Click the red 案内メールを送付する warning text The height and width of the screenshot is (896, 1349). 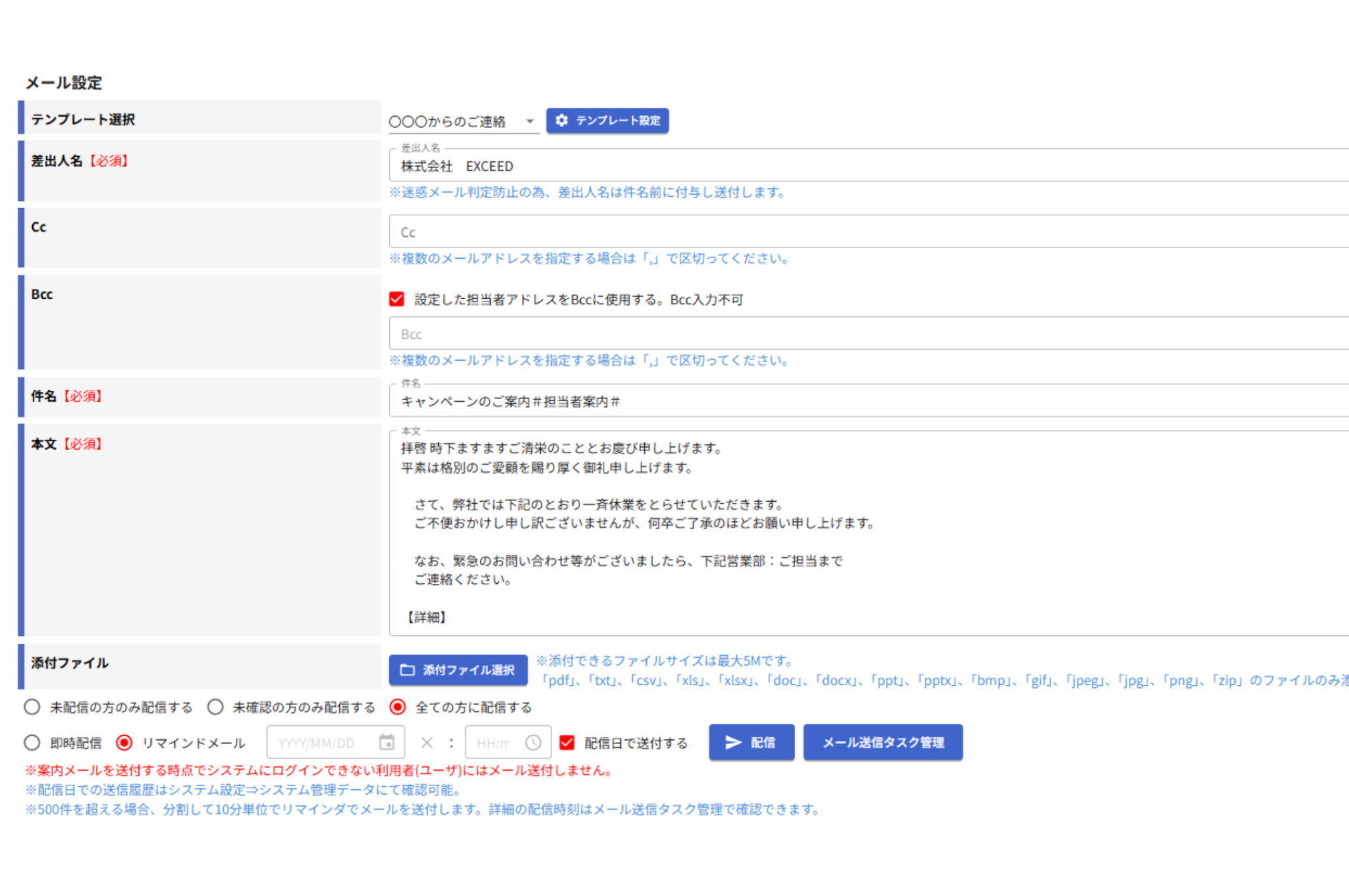point(319,770)
